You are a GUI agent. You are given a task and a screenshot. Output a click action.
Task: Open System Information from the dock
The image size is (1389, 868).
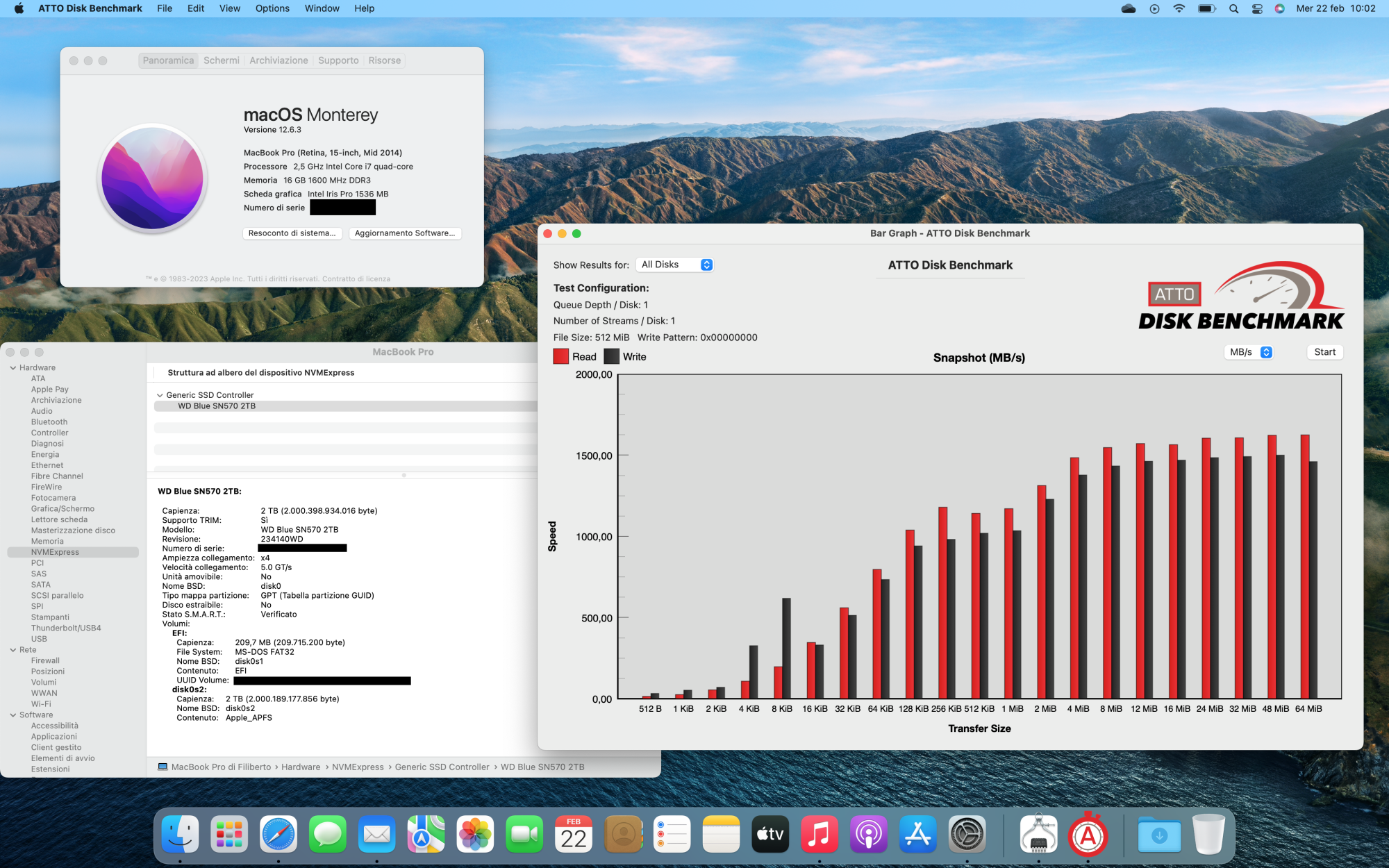(1038, 834)
